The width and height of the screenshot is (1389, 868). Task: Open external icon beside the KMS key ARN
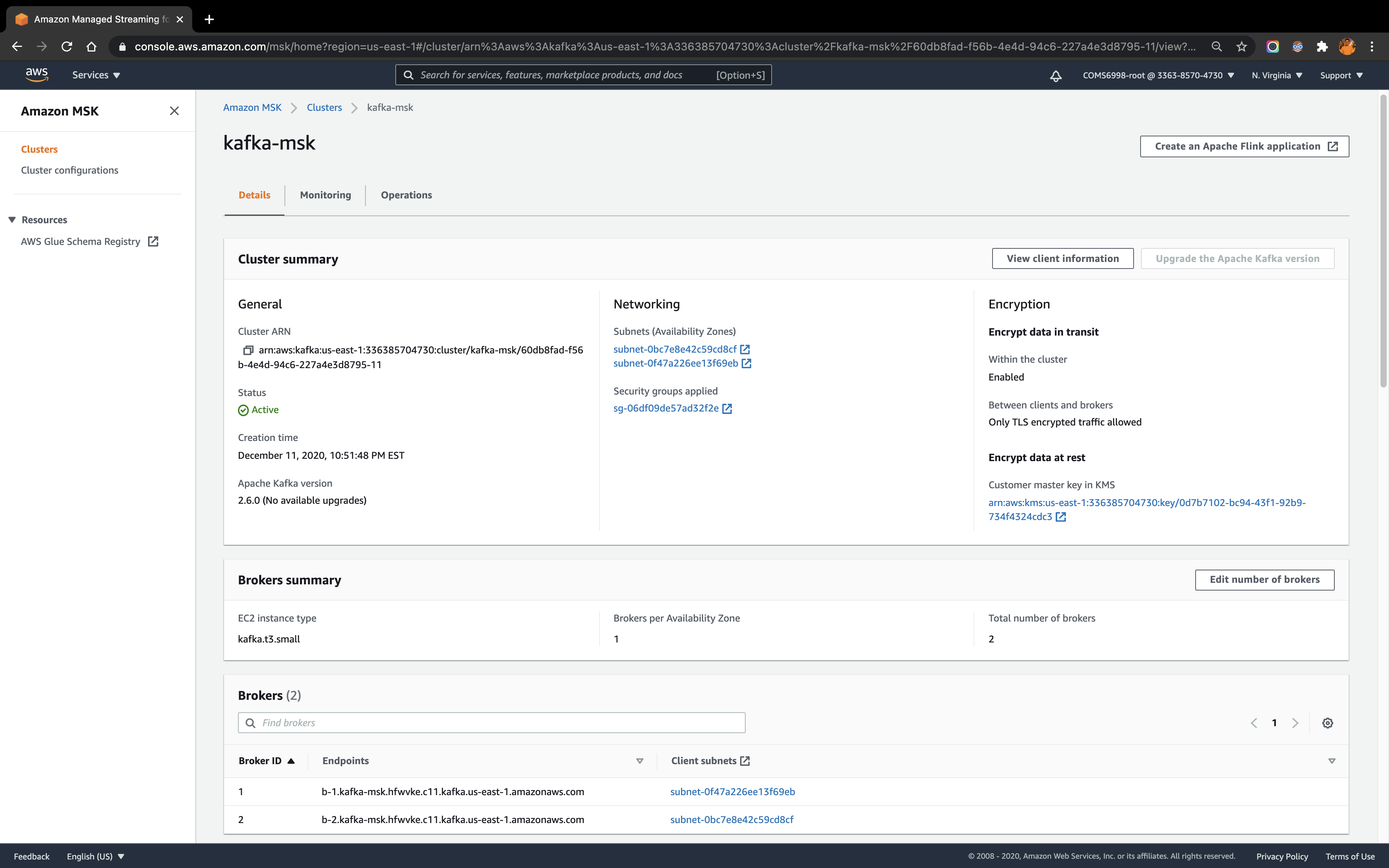1061,517
